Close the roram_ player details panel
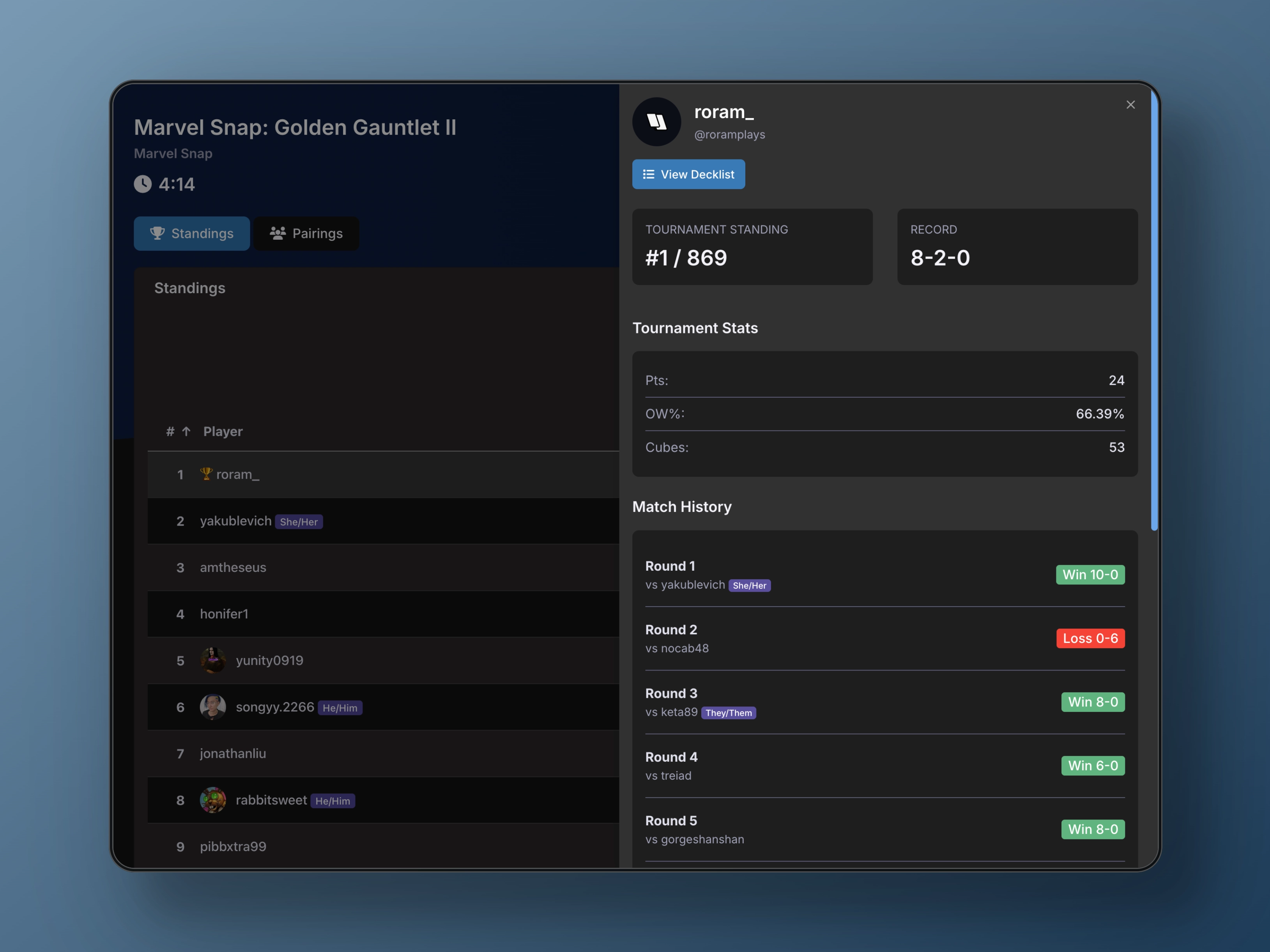 pos(1130,104)
